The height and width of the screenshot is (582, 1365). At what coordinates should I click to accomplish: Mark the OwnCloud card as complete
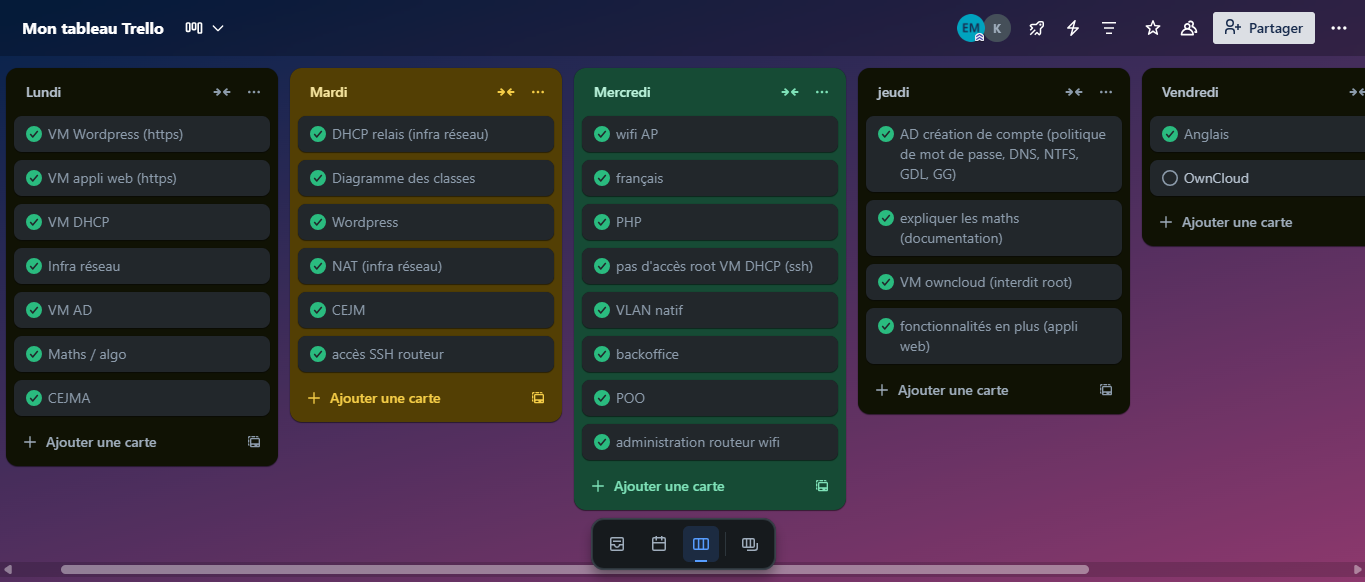pyautogui.click(x=1170, y=178)
